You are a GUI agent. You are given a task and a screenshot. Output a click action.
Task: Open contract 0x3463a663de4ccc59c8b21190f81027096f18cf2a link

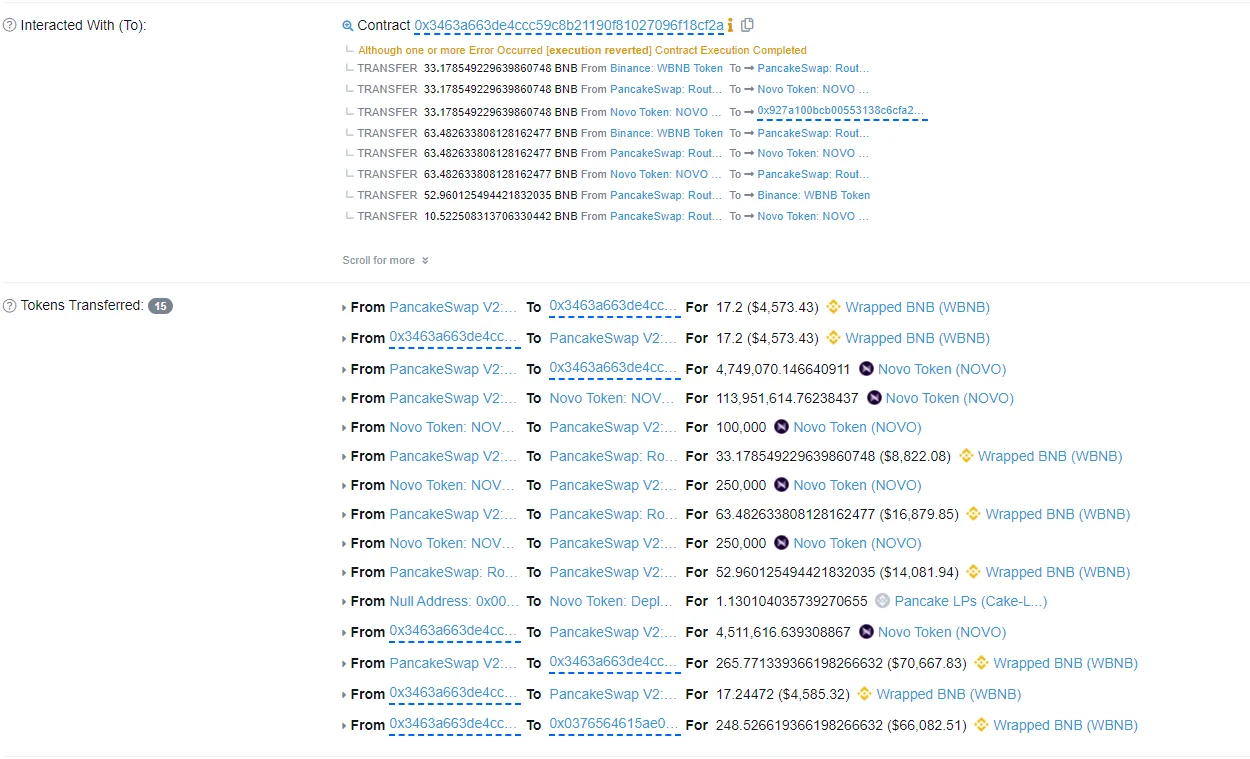[569, 25]
